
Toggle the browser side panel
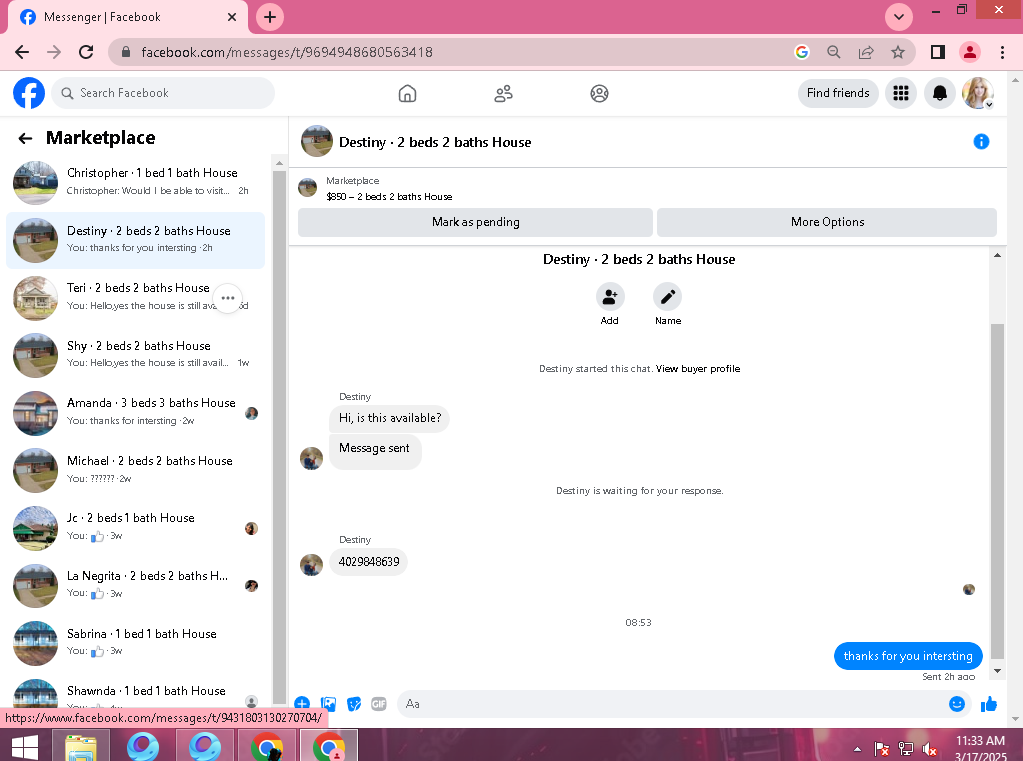pos(938,52)
